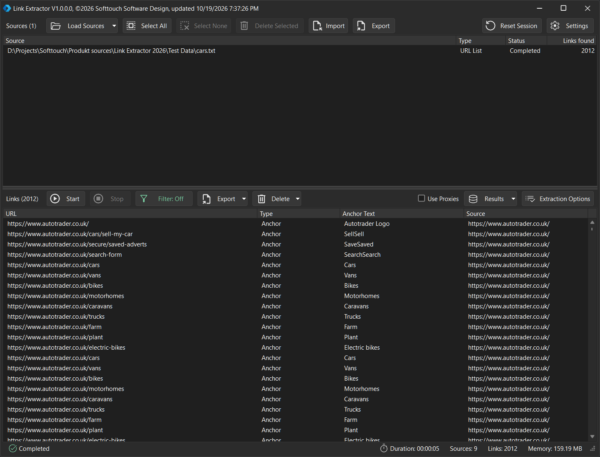Viewport: 600px width, 457px height.
Task: Click the Stop icon
Action: coord(98,199)
